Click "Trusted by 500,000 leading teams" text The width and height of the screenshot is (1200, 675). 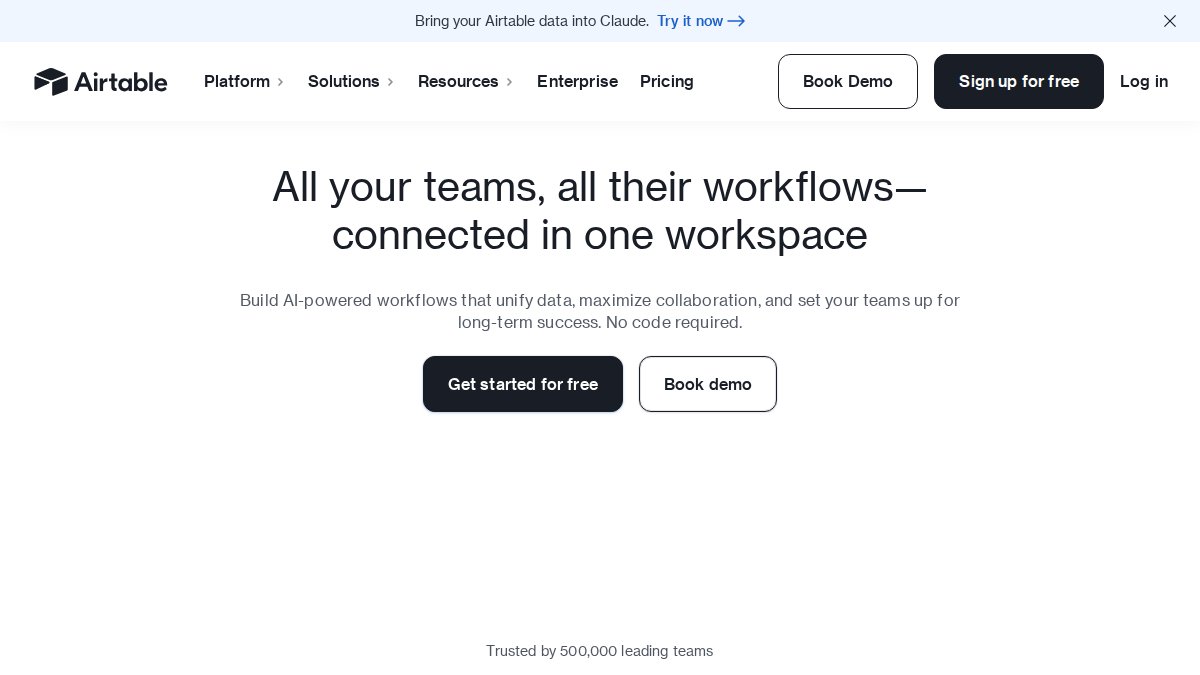pos(600,651)
